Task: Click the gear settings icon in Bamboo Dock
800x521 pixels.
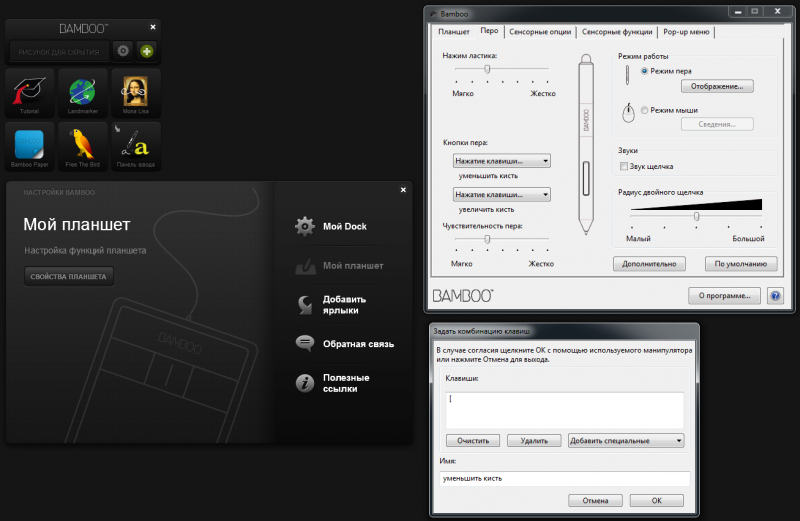Action: click(123, 51)
